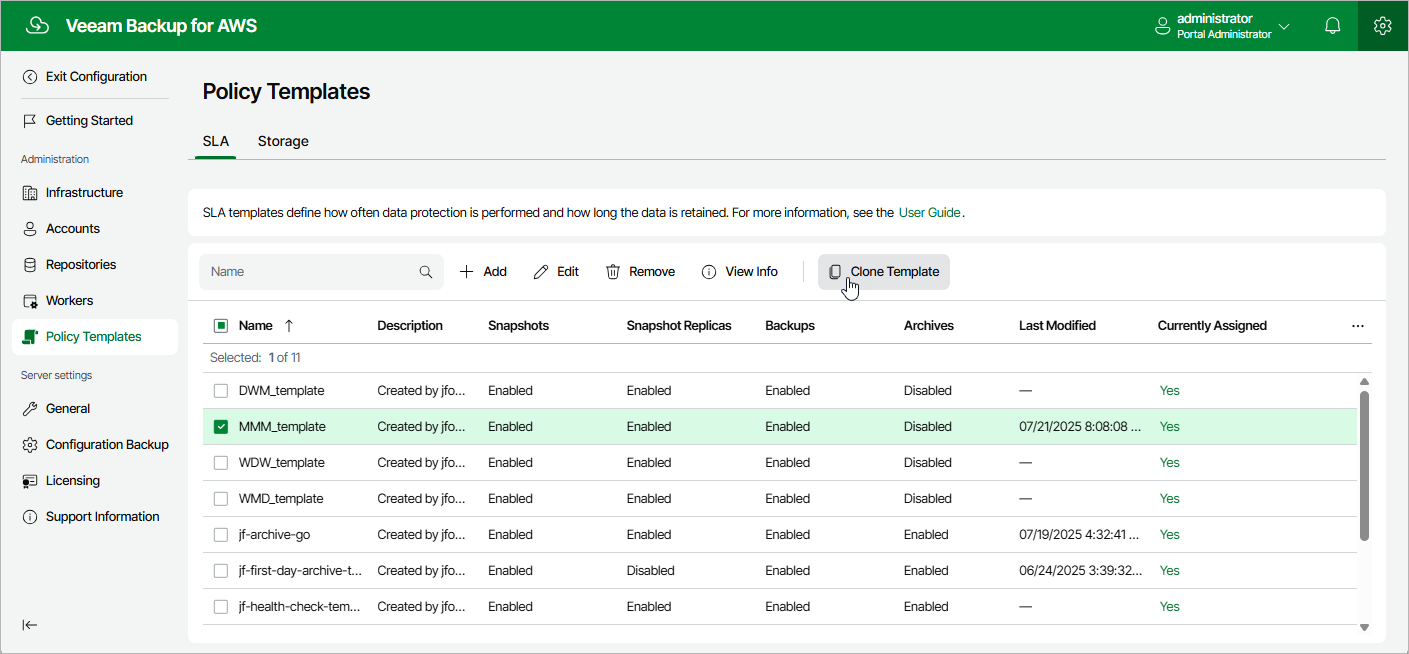The width and height of the screenshot is (1409, 654).
Task: Open Repositories in the sidebar
Action: (x=81, y=265)
